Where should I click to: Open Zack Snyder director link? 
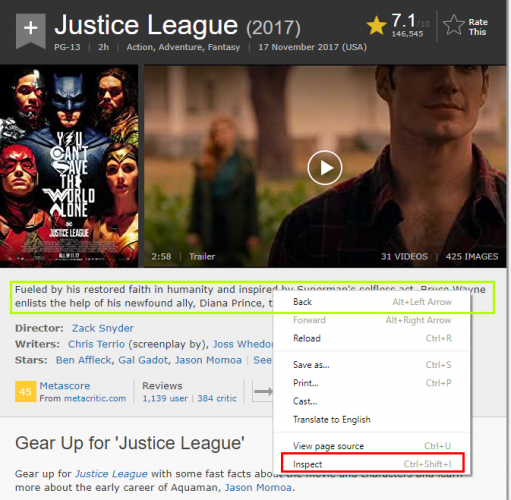(x=103, y=328)
